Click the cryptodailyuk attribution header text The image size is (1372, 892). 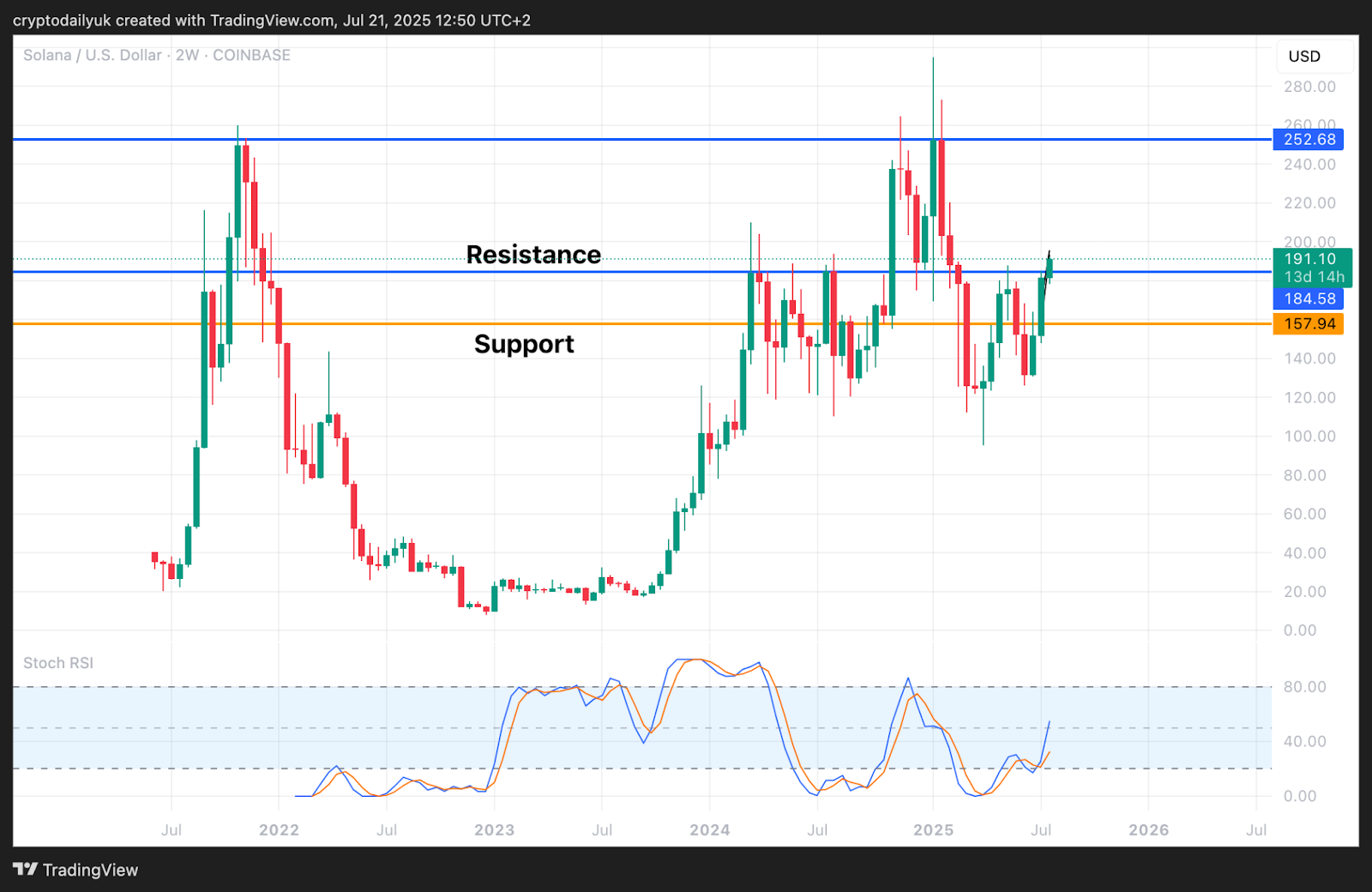click(272, 21)
